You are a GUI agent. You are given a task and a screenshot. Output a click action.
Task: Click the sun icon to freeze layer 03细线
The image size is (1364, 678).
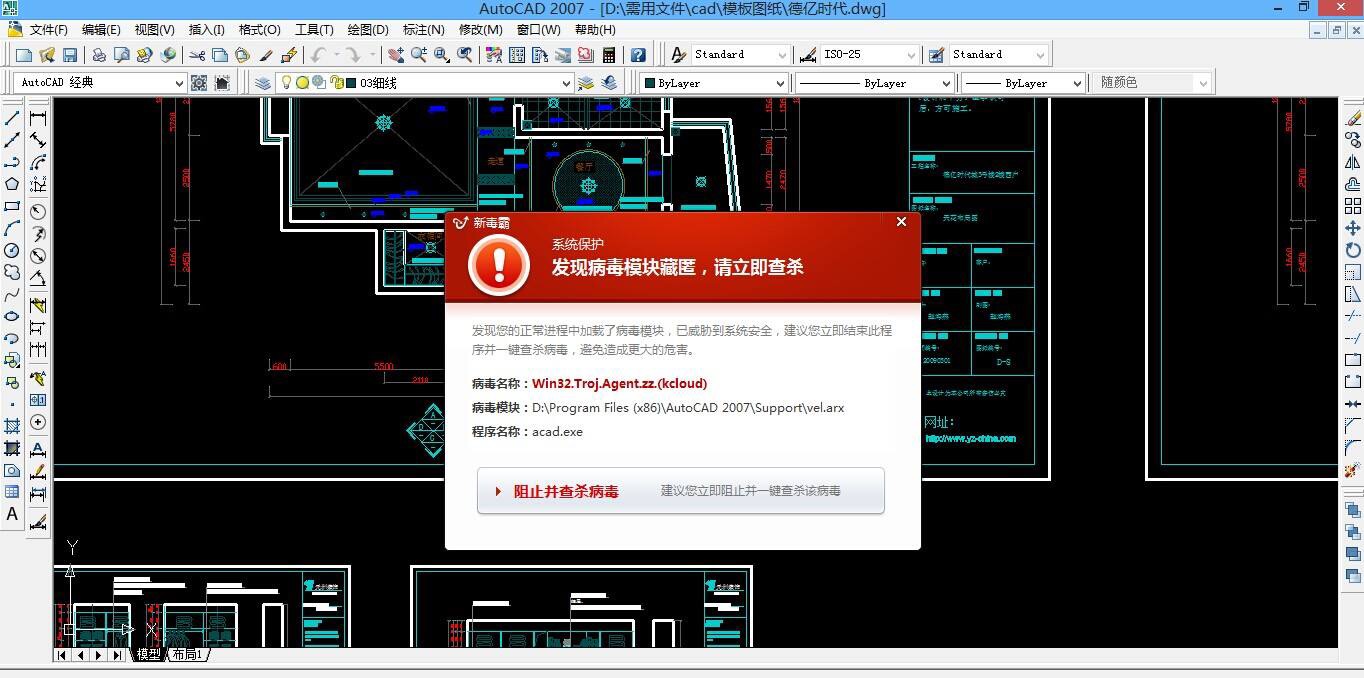(x=302, y=82)
